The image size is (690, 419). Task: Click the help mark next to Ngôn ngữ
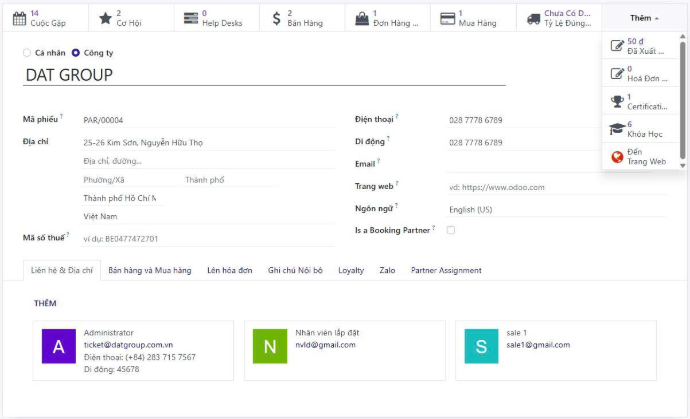(x=396, y=205)
